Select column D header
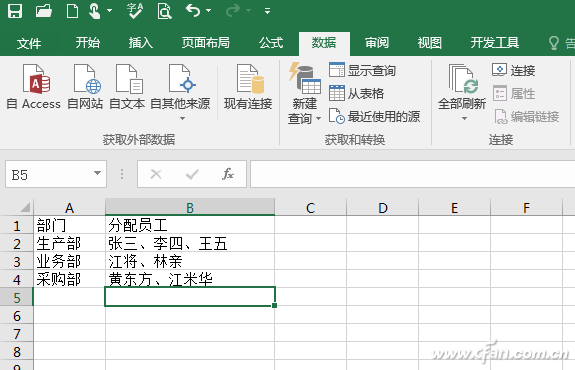This screenshot has width=575, height=370. 382,208
